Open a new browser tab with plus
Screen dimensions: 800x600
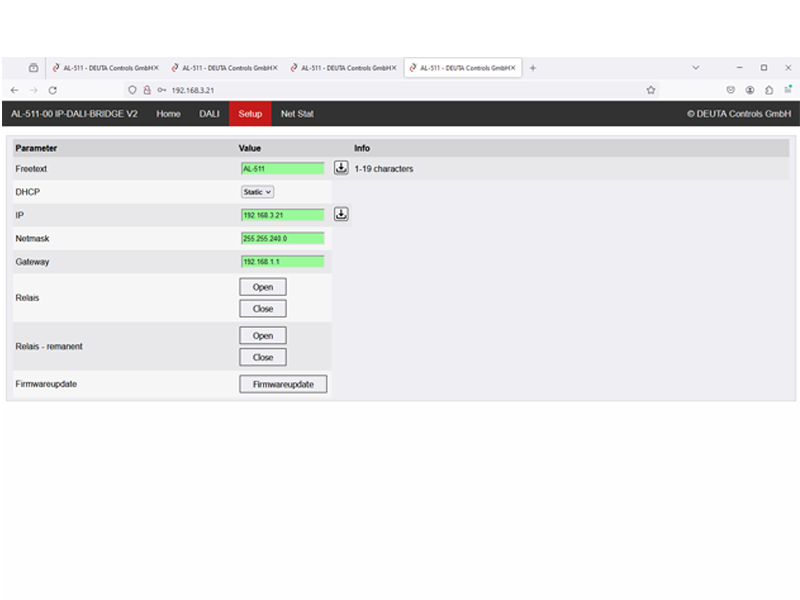pyautogui.click(x=533, y=68)
